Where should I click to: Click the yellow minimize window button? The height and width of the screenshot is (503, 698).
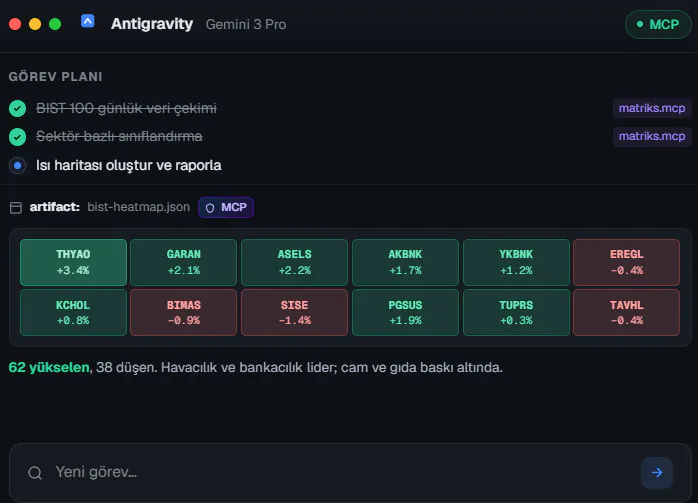[x=35, y=24]
